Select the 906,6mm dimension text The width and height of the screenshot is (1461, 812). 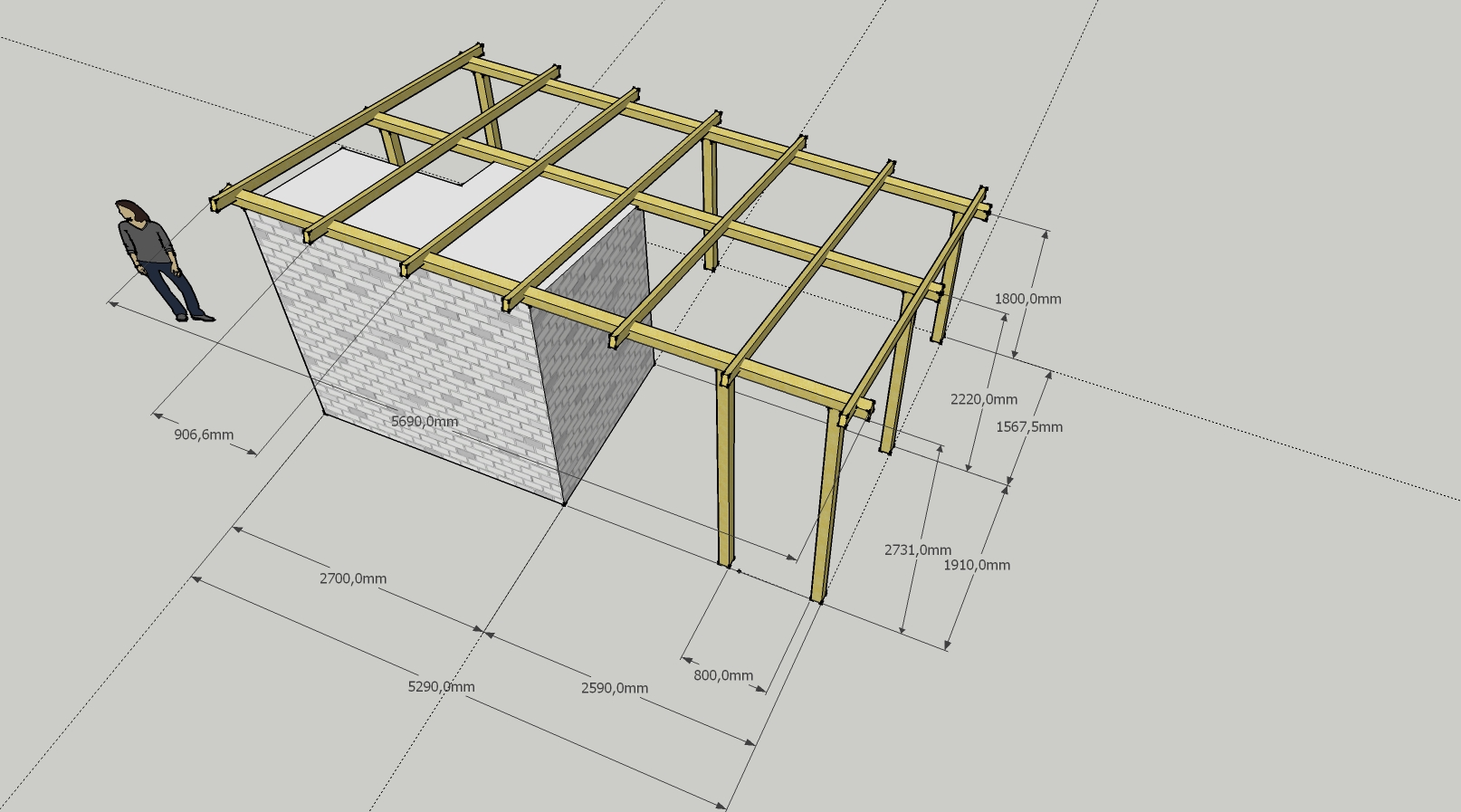pos(204,435)
